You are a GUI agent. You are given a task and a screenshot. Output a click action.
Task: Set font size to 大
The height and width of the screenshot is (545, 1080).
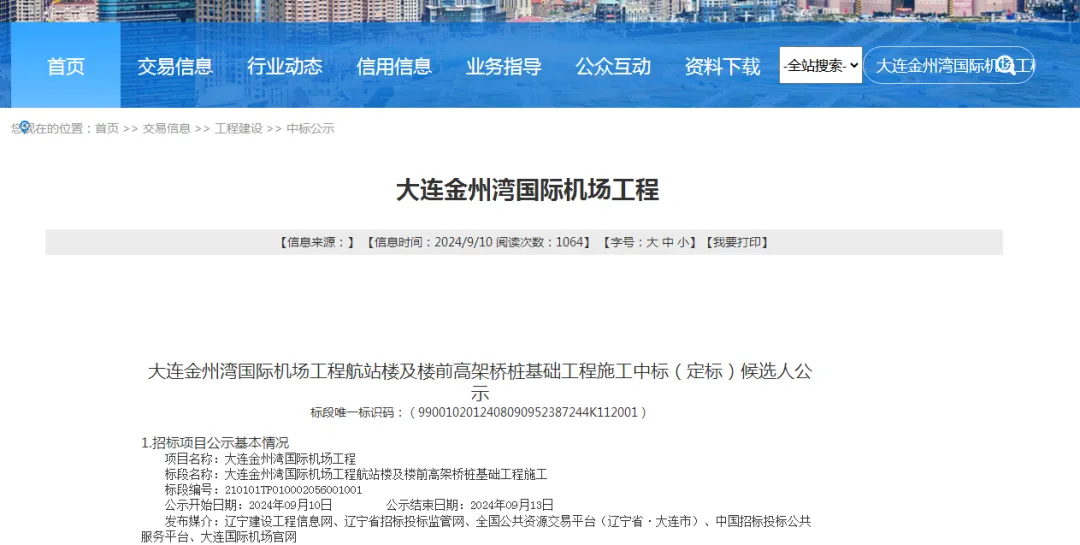pos(652,242)
